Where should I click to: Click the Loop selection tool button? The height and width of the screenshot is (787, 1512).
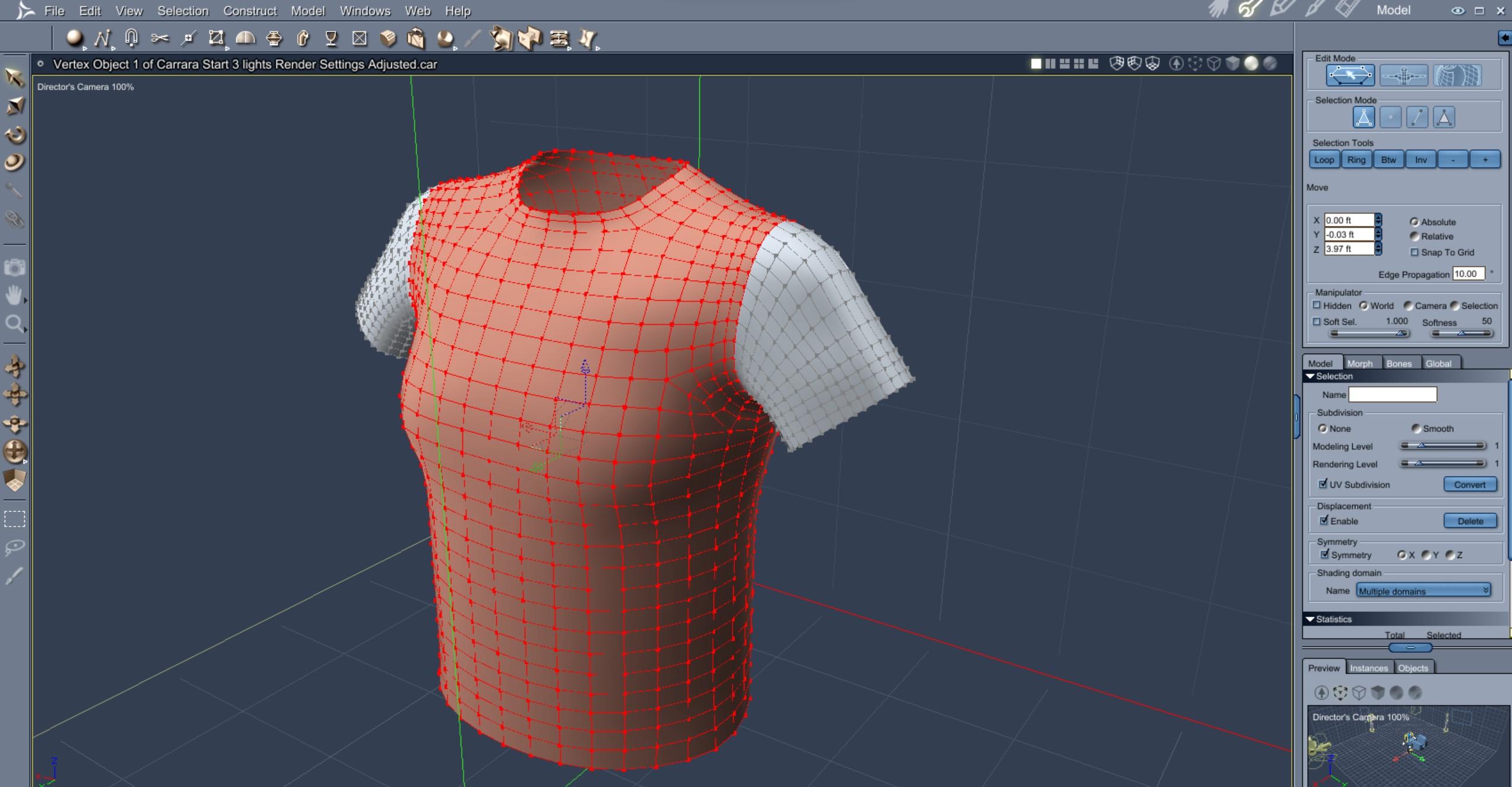pos(1324,160)
